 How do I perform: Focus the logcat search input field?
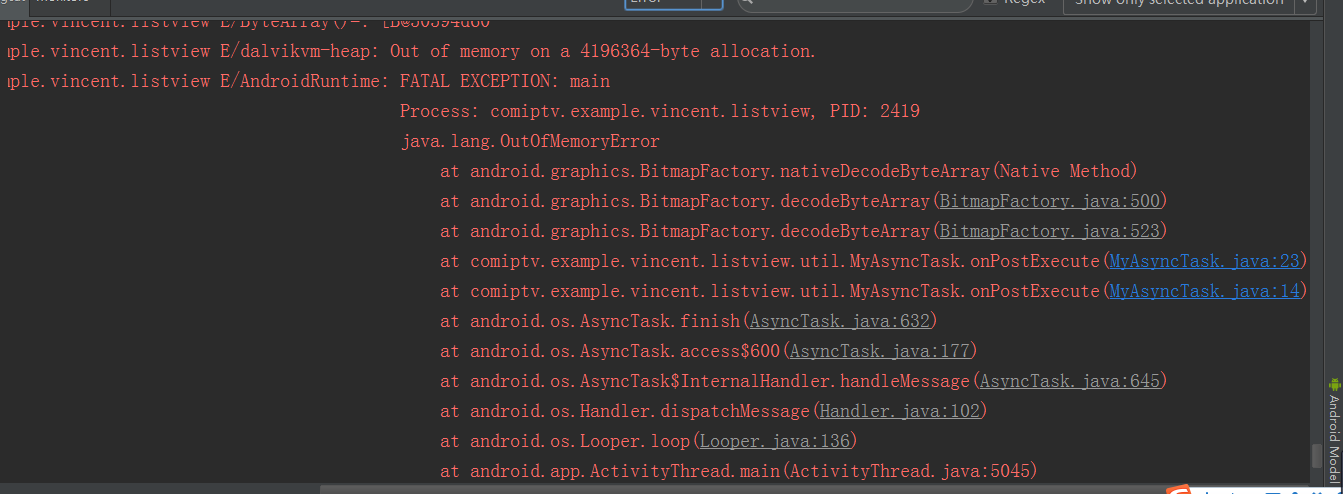(860, 3)
